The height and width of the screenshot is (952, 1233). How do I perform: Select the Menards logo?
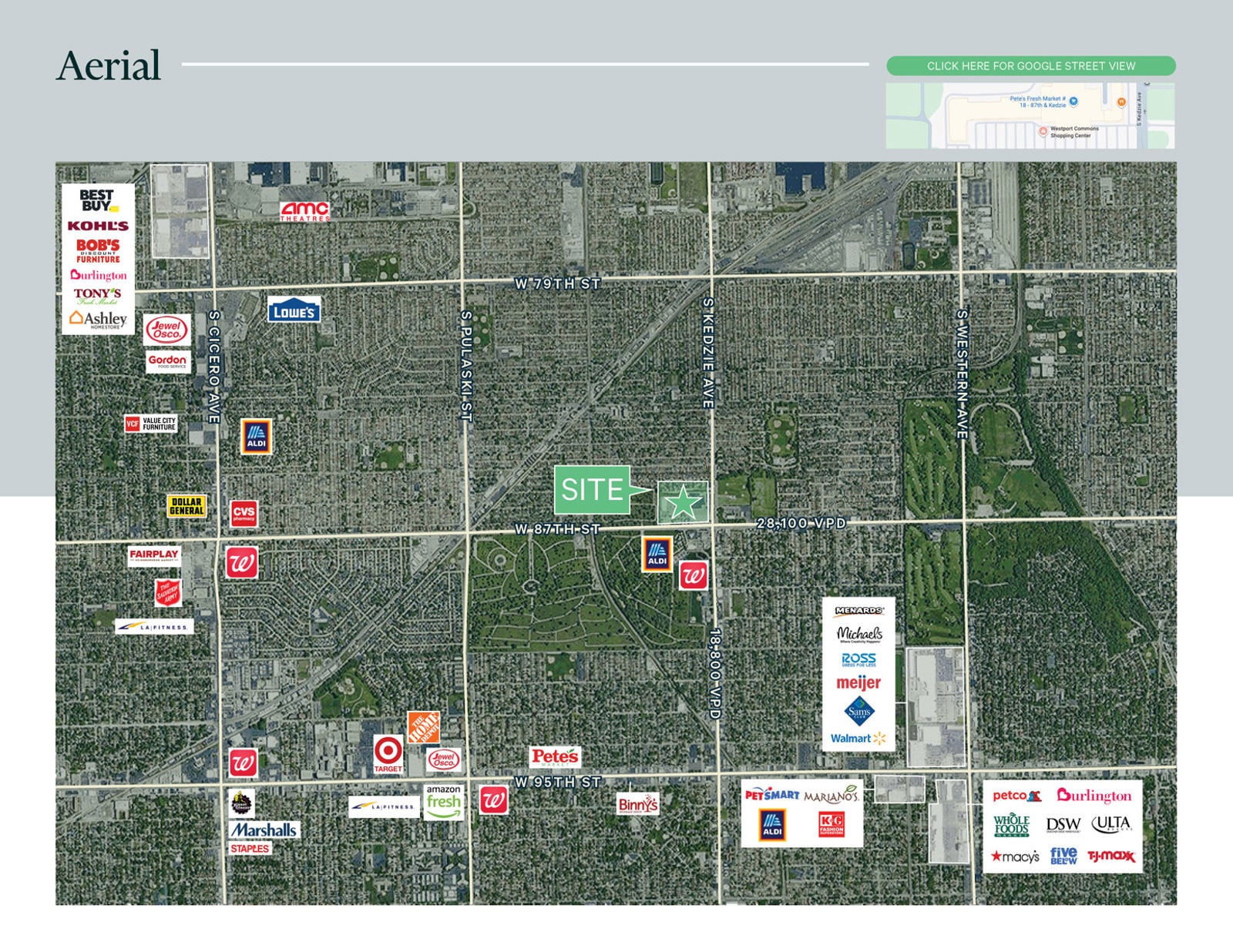coord(858,611)
